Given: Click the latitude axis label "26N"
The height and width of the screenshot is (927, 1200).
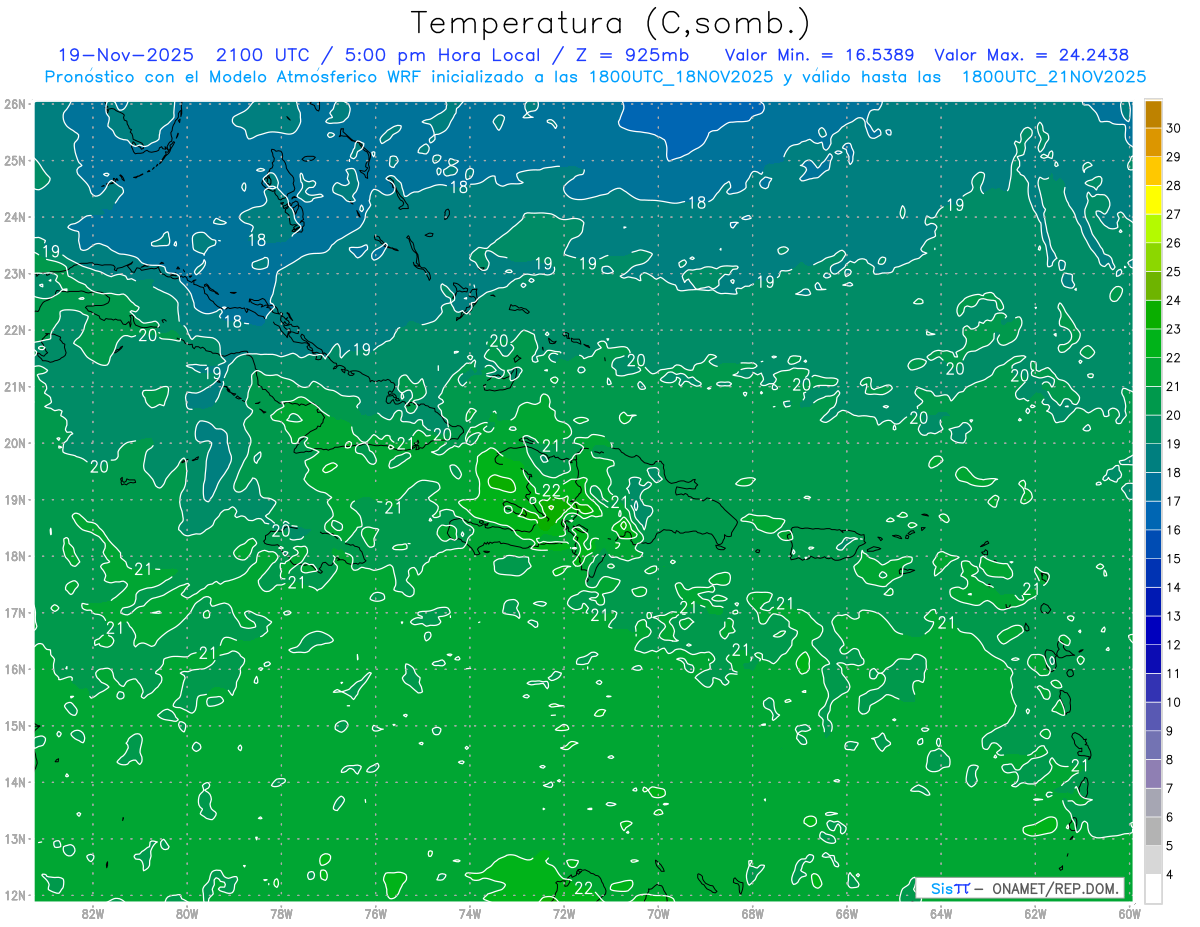Looking at the screenshot, I should (14, 104).
